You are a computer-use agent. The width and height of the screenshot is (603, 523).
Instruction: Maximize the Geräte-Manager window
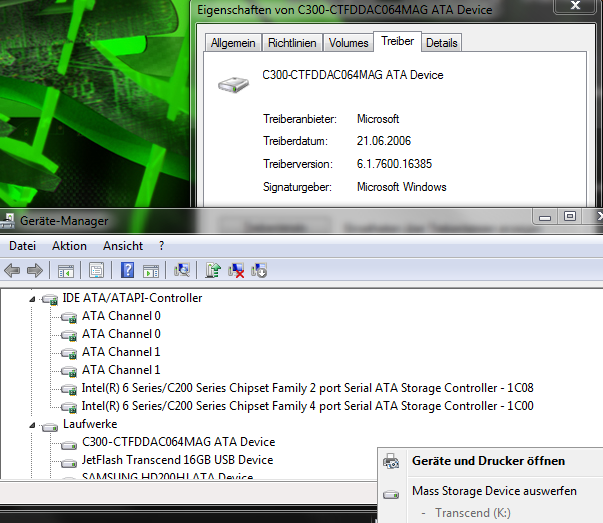[x=570, y=217]
